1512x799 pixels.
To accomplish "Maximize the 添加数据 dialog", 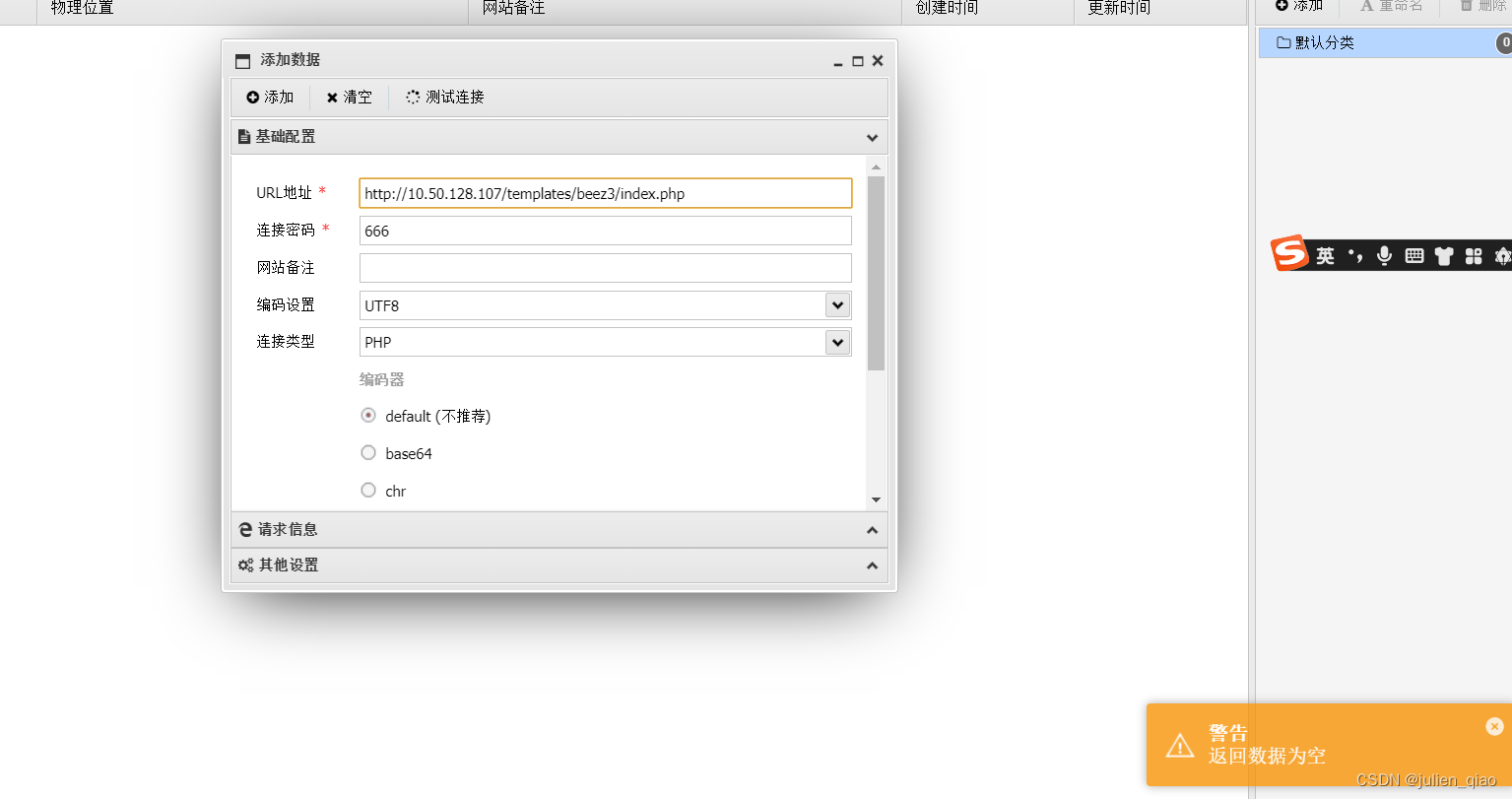I will [x=858, y=61].
